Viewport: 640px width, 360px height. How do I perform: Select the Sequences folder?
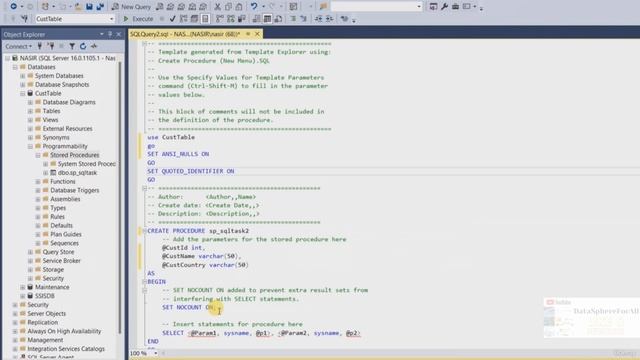(64, 243)
